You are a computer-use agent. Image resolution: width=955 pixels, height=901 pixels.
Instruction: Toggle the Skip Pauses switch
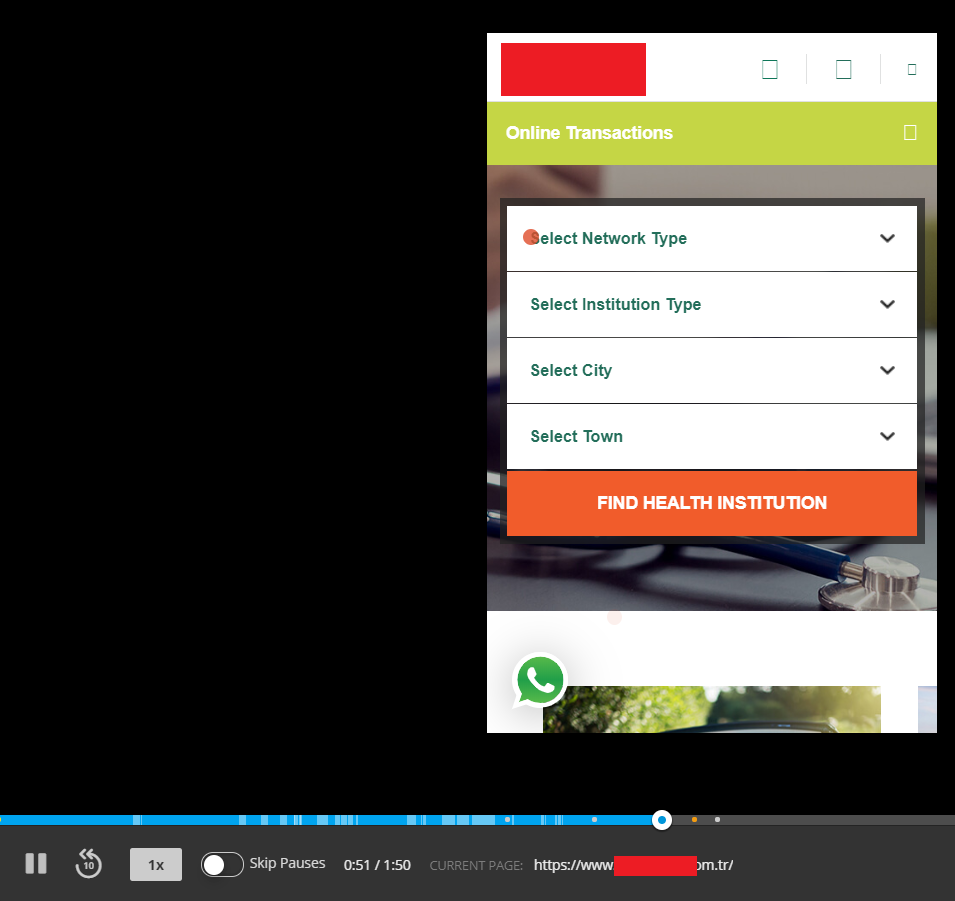point(222,864)
